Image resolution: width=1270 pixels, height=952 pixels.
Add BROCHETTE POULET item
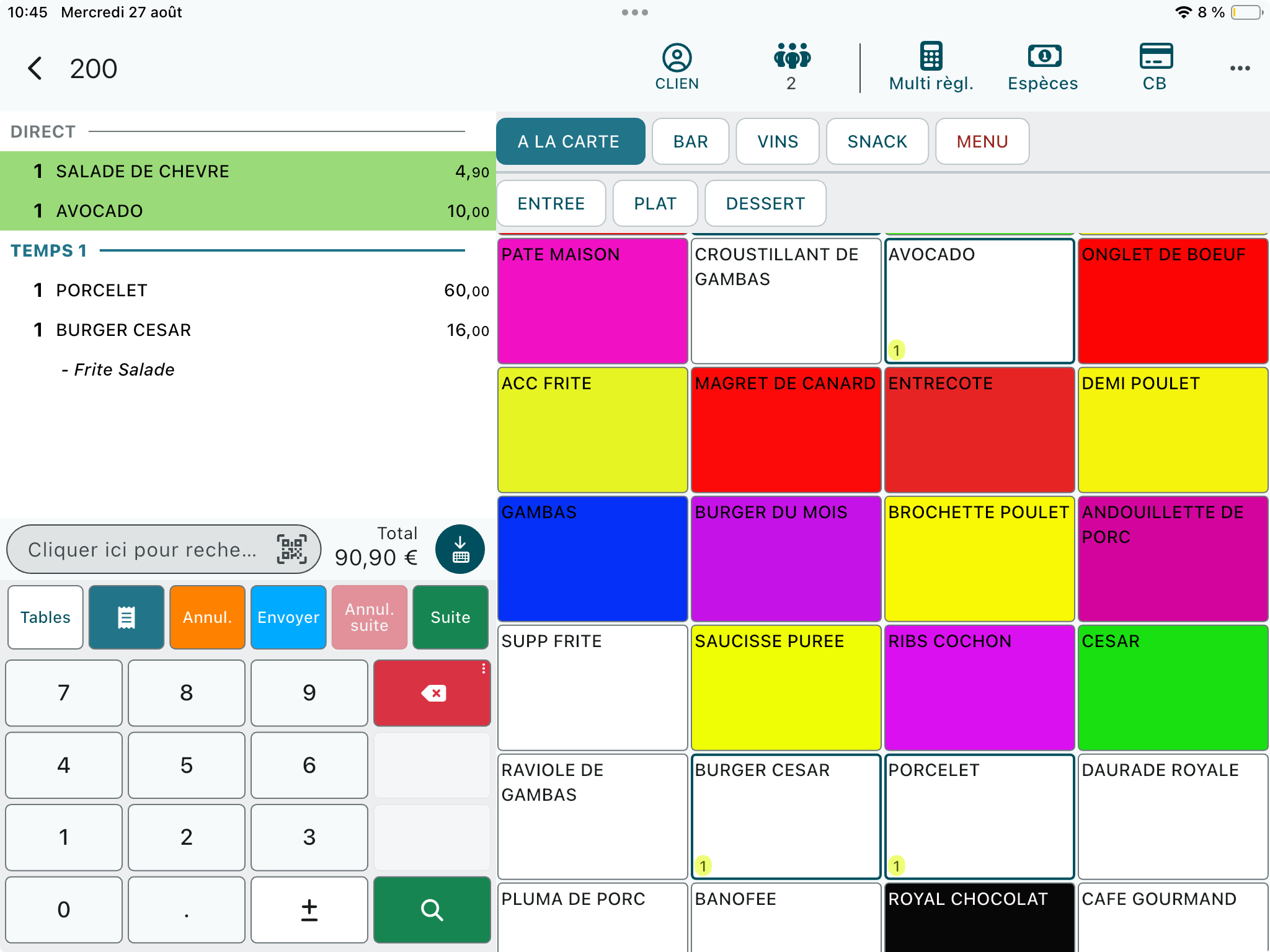tap(980, 559)
